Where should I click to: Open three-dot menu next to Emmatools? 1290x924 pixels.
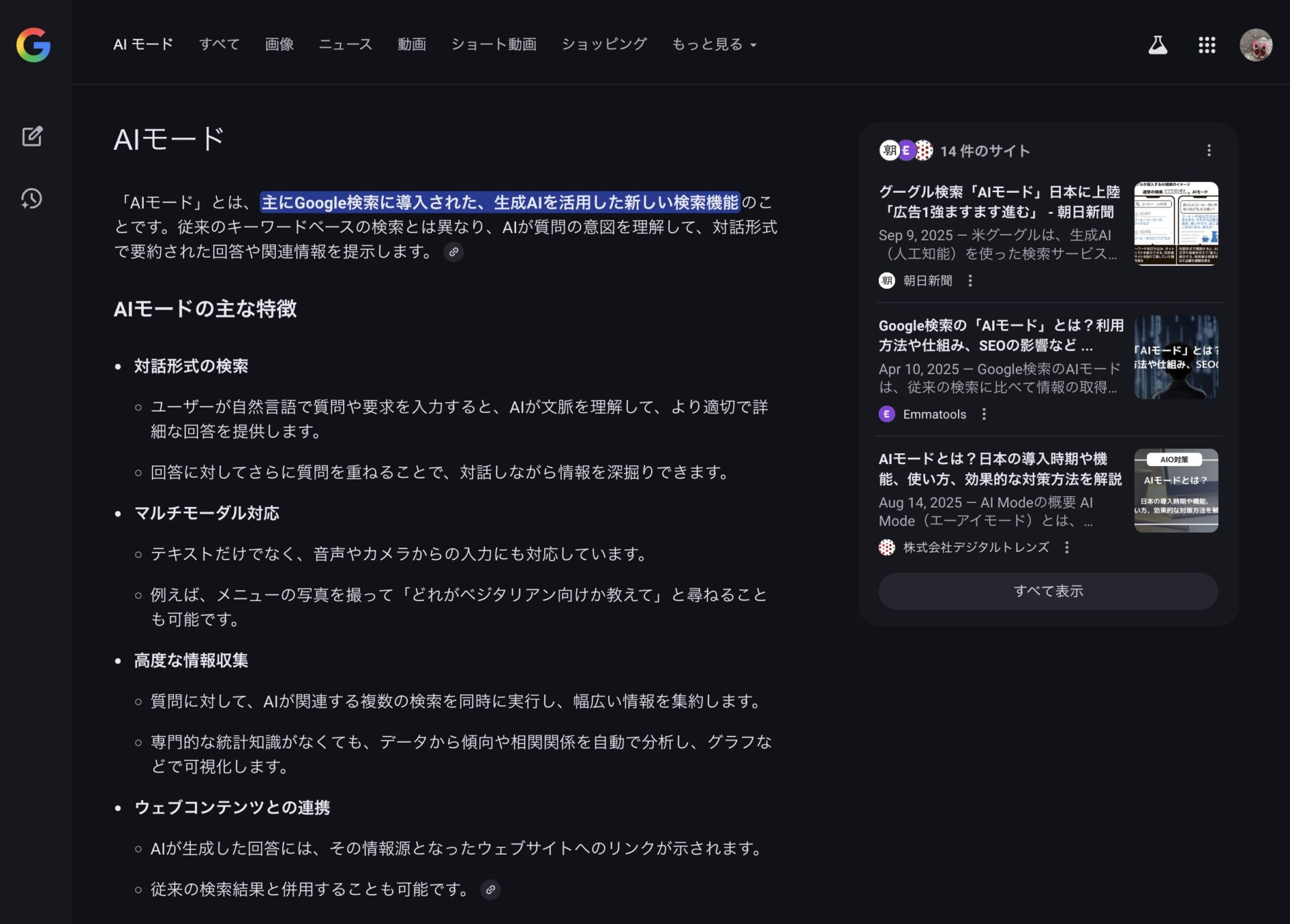point(984,414)
